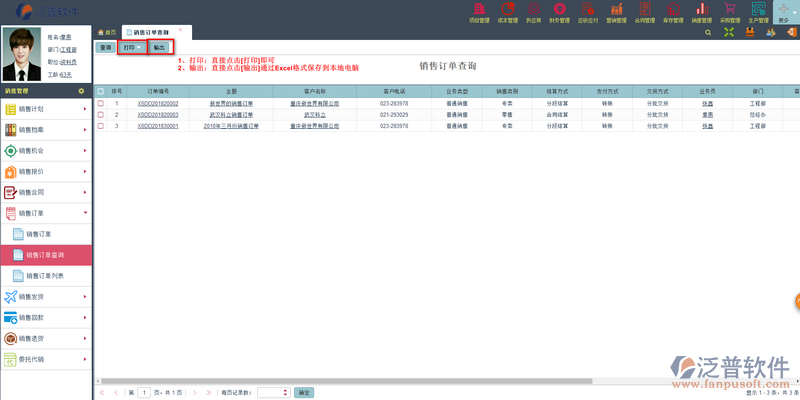
Task: Click the 客户名称 column header
Action: coord(315,91)
